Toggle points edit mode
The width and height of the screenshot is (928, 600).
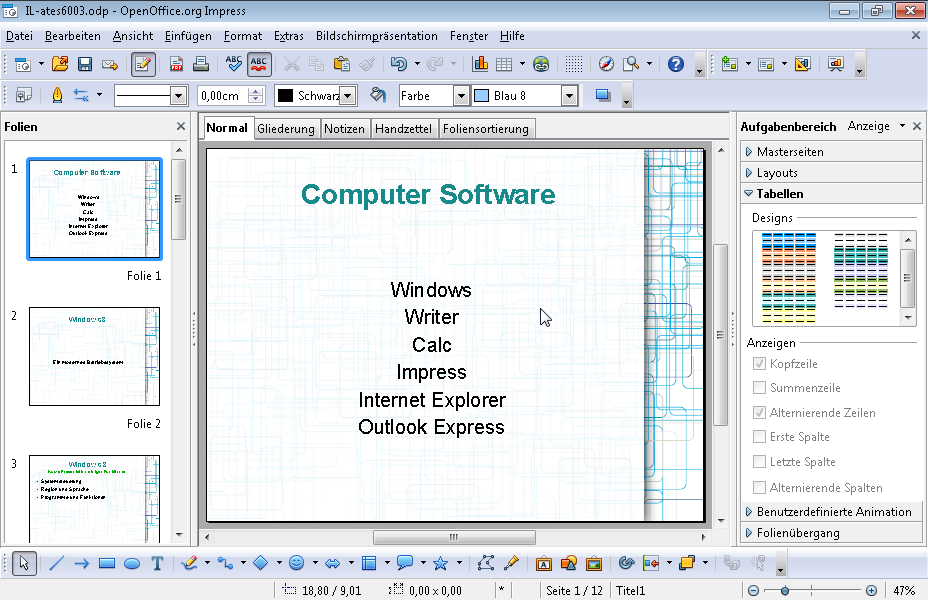point(486,563)
